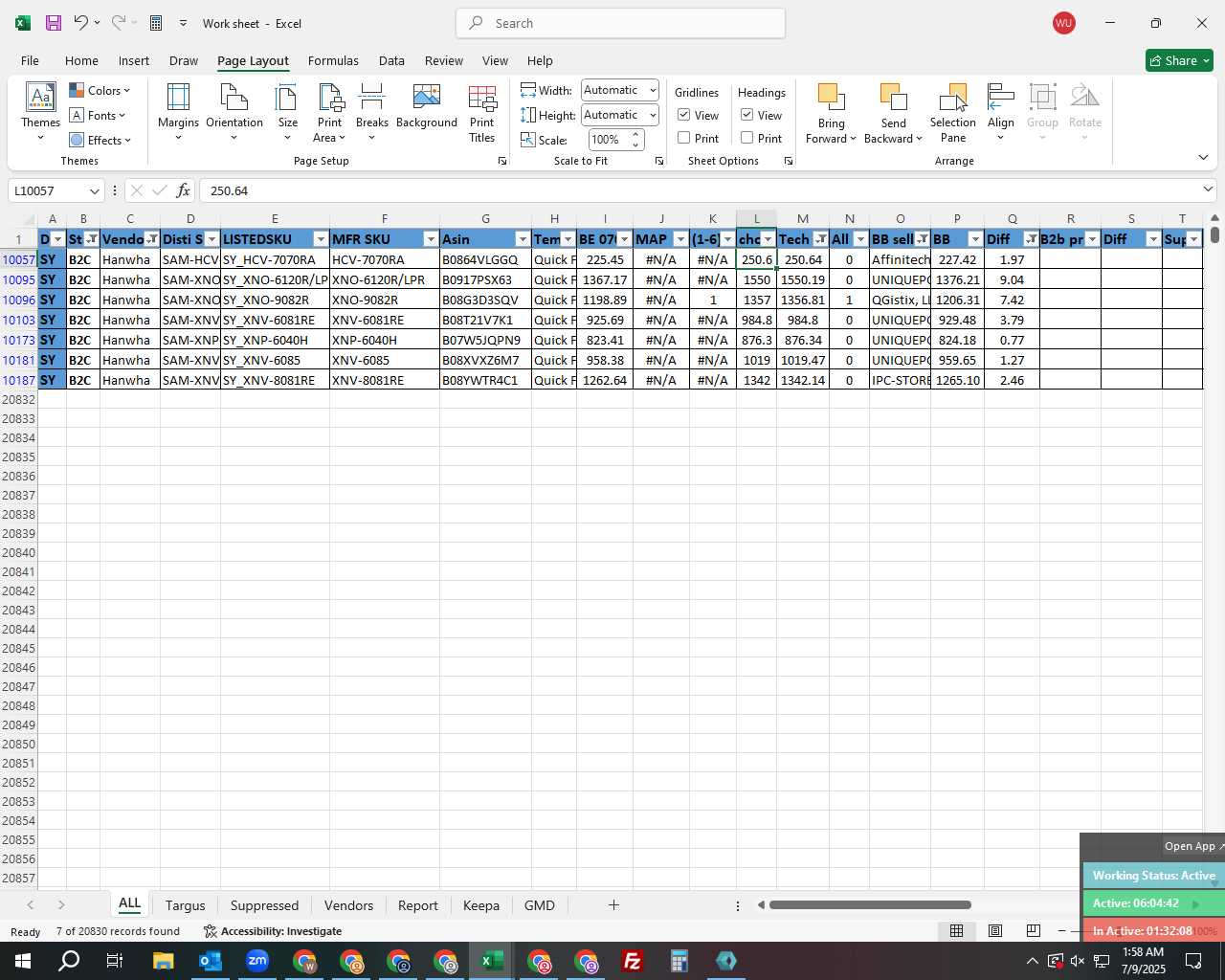Add a new sheet with plus icon
Image resolution: width=1225 pixels, height=980 pixels.
point(613,904)
